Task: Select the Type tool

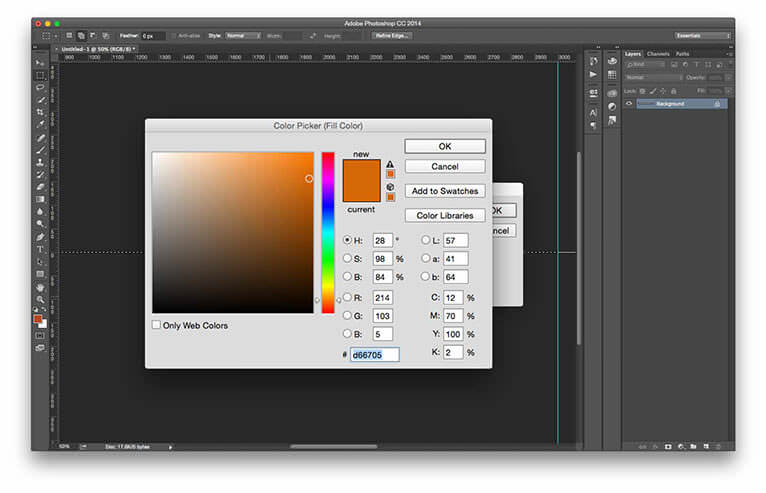Action: coord(40,249)
